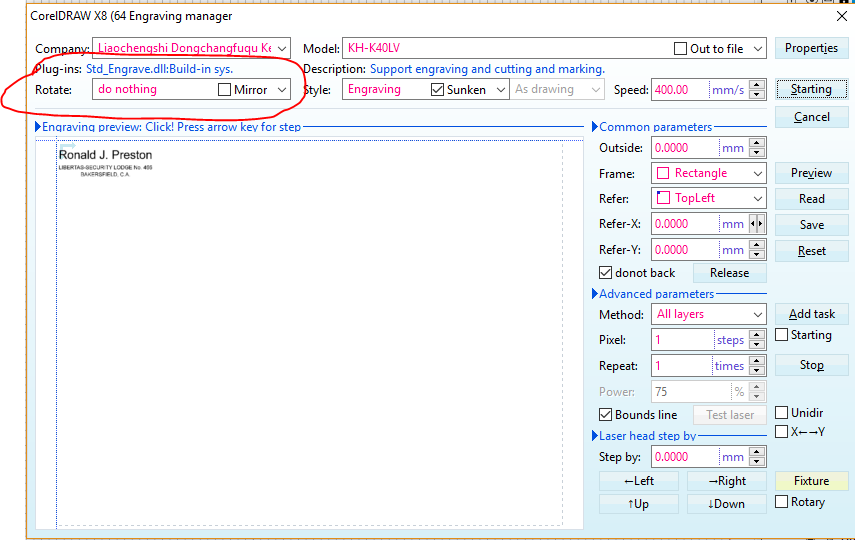The image size is (855, 540).
Task: Move laser head with Down arrow button
Action: [x=727, y=504]
